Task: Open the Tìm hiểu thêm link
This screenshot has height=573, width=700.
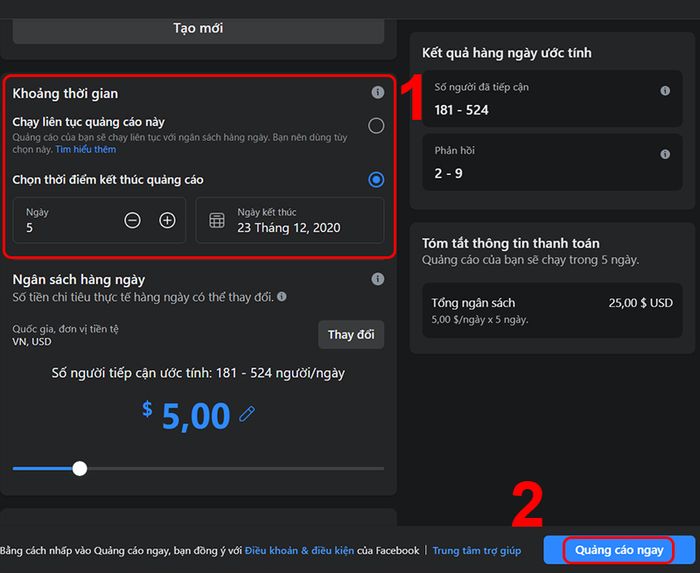Action: [x=86, y=149]
